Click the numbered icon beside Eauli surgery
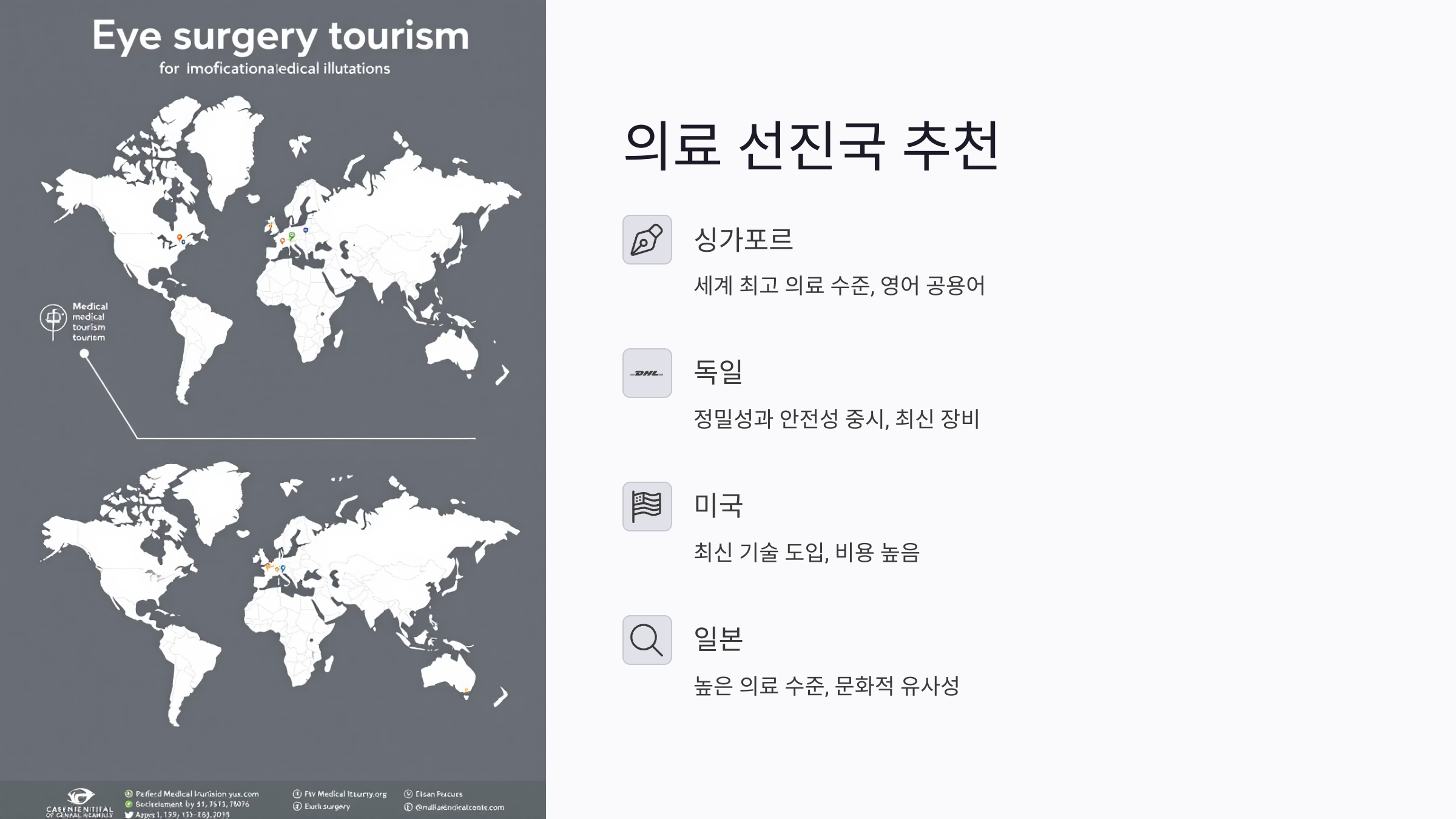Image resolution: width=1456 pixels, height=819 pixels. point(296,807)
